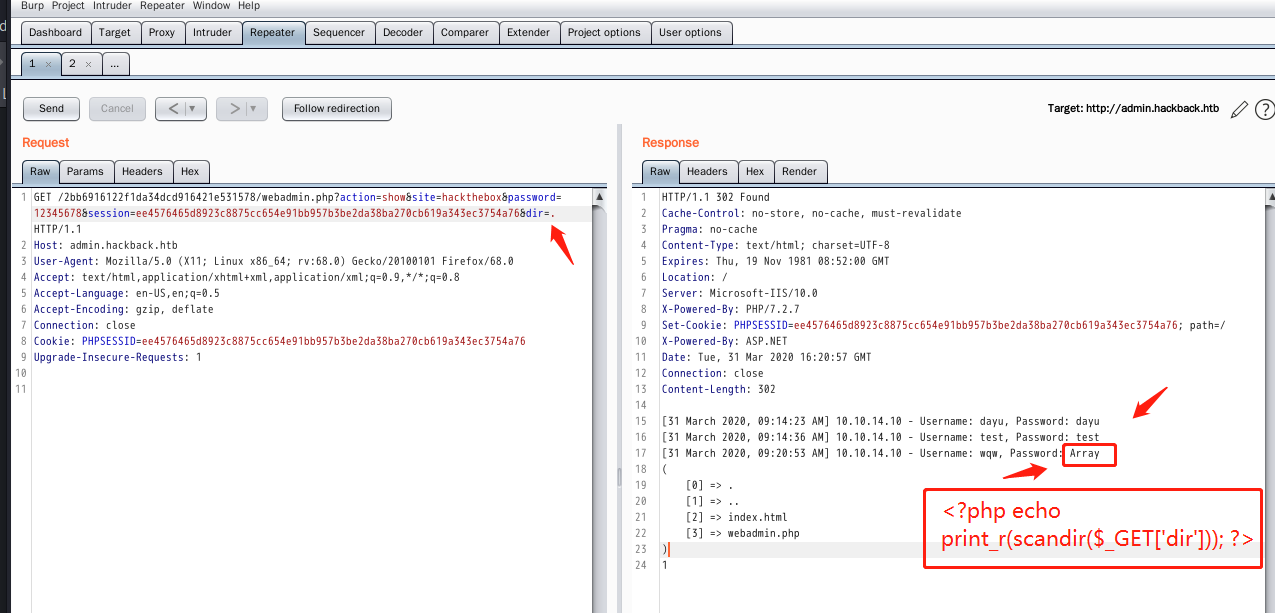The height and width of the screenshot is (613, 1275).
Task: Open the Repeater help question mark icon
Action: click(x=1264, y=109)
